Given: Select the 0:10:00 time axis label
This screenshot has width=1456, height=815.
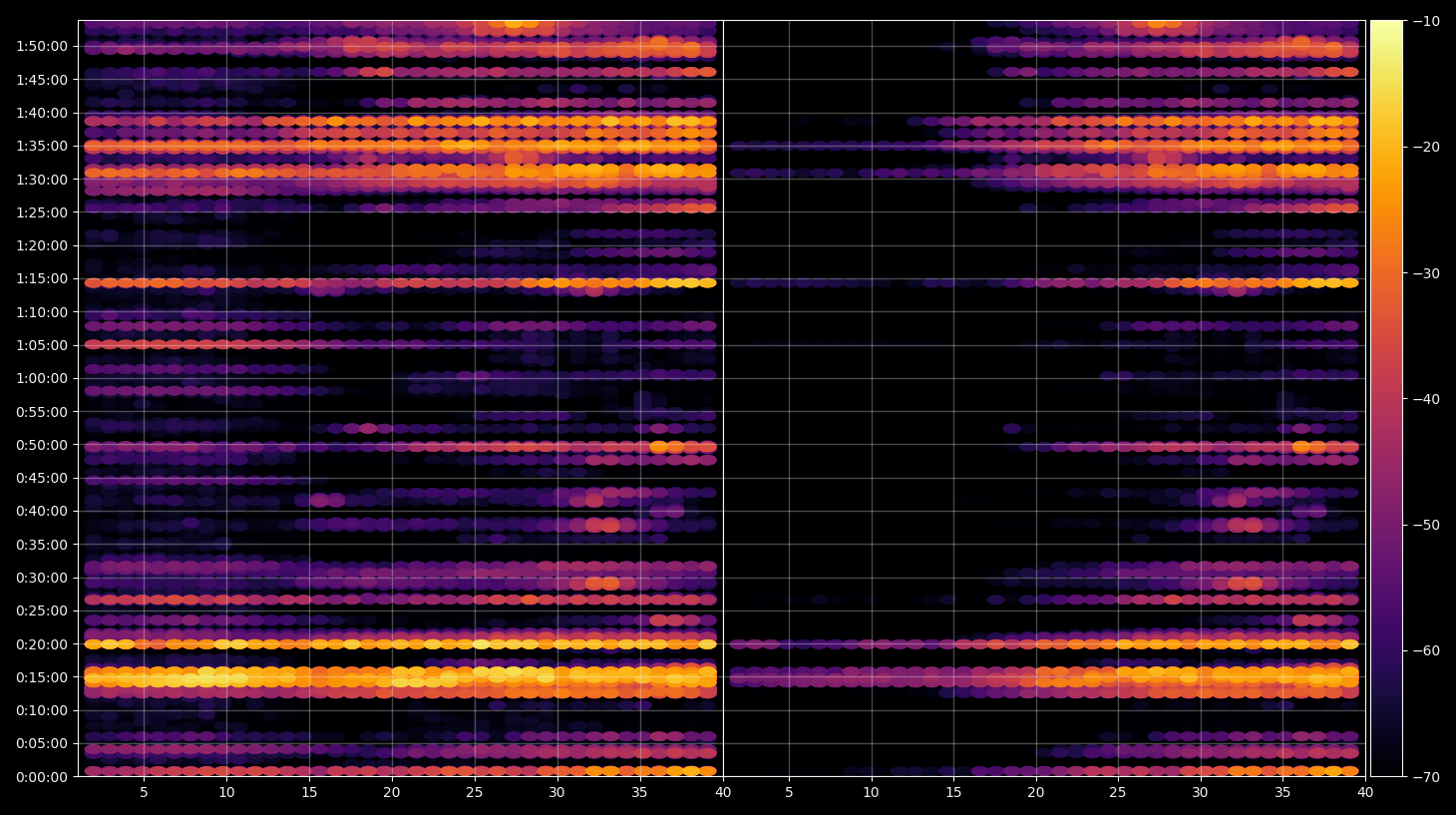Looking at the screenshot, I should tap(42, 710).
